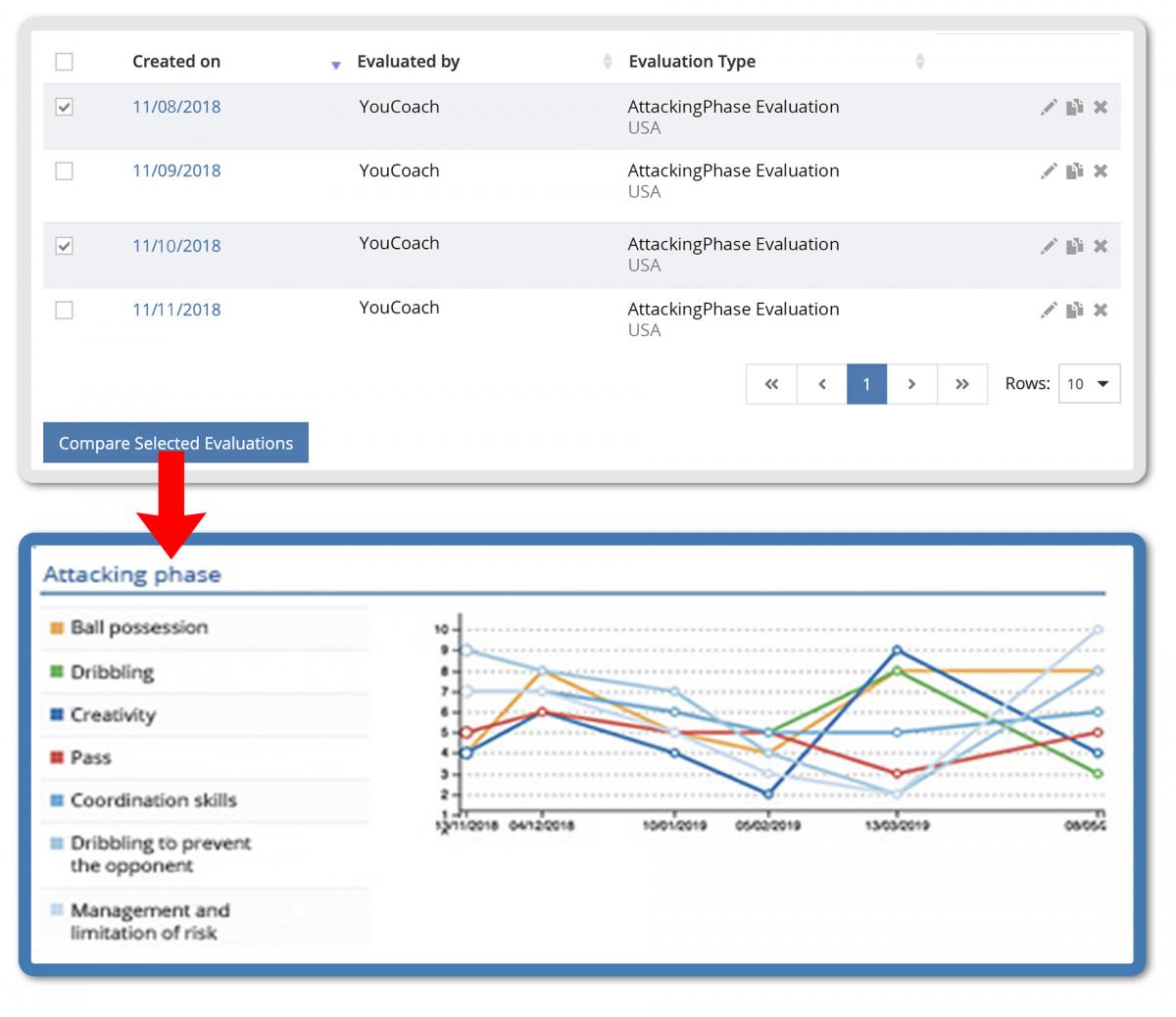The width and height of the screenshot is (1176, 1017).
Task: Duplicate the 11/11/2018 evaluation
Action: [1075, 310]
